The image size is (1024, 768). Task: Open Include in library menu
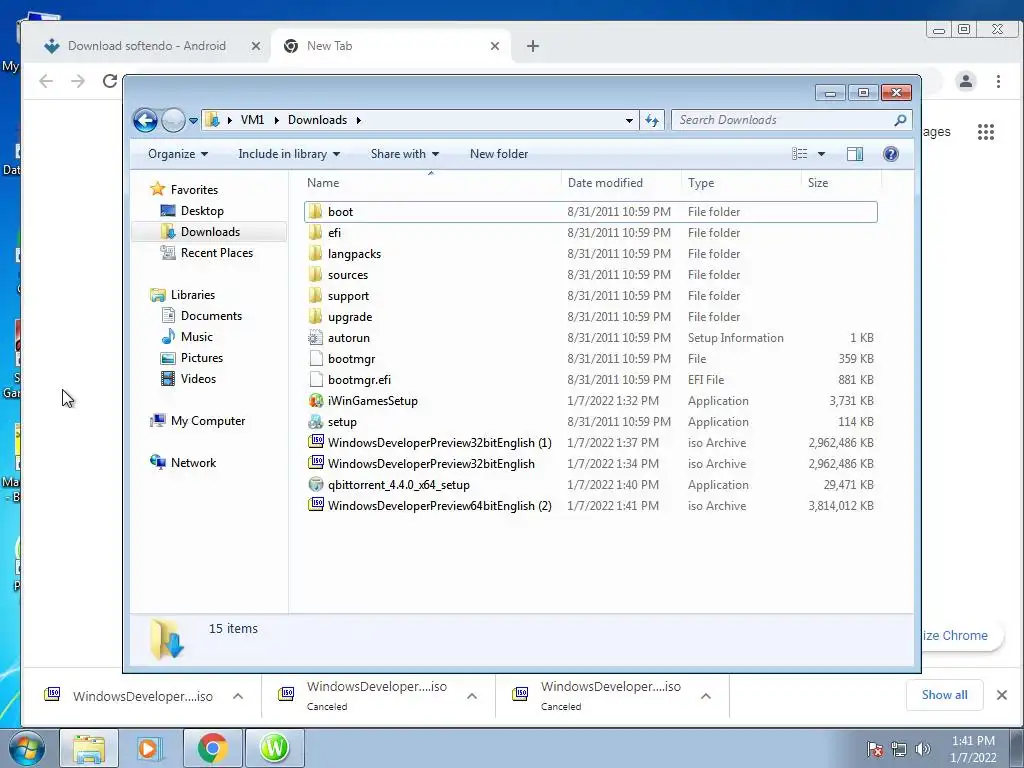(289, 154)
